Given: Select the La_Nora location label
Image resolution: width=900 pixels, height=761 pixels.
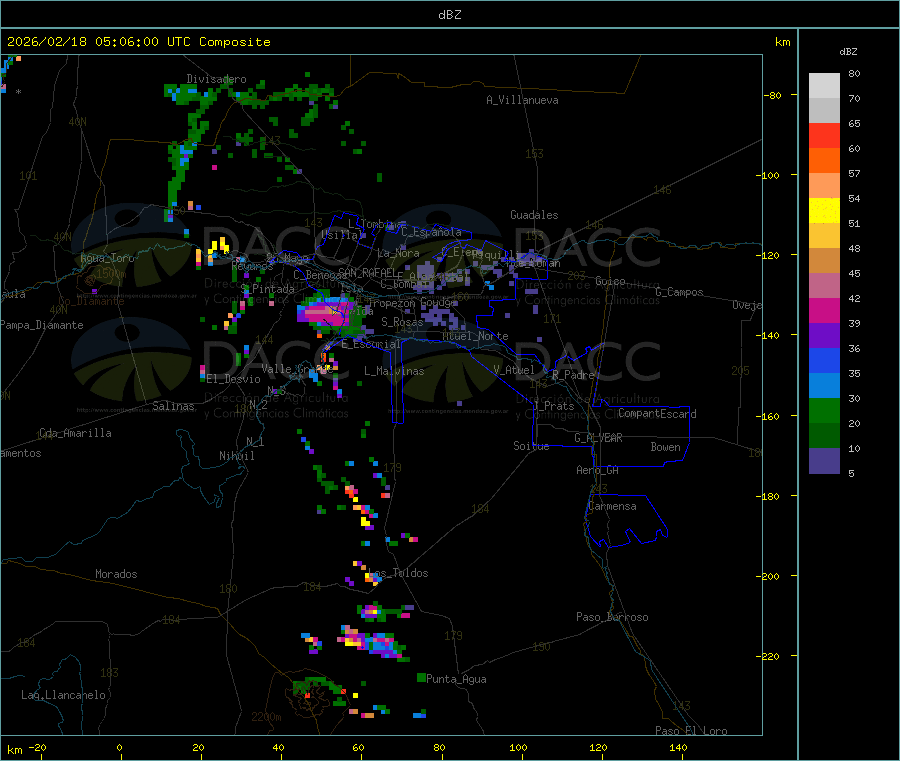Looking at the screenshot, I should [x=398, y=253].
